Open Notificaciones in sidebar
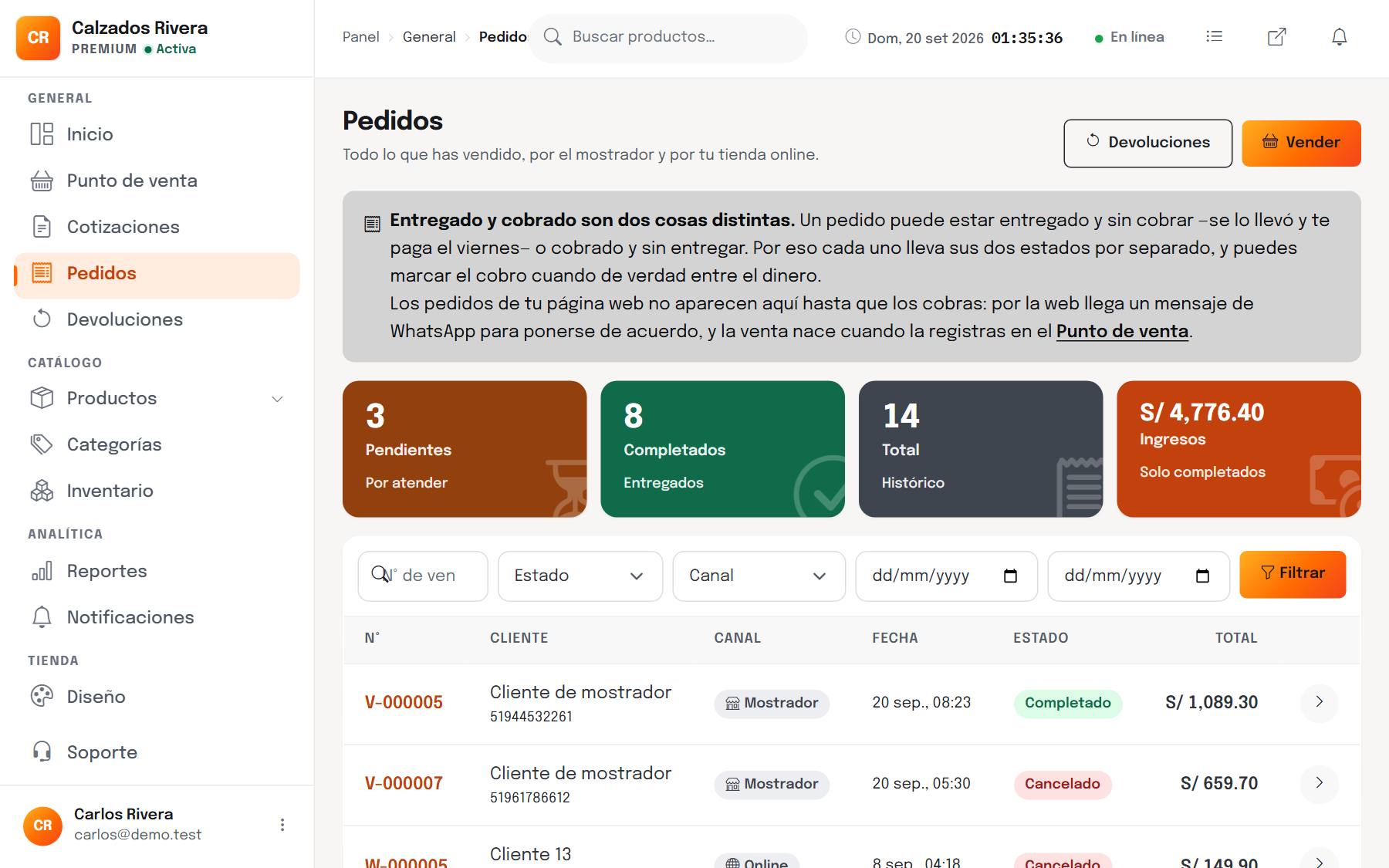 (x=157, y=617)
